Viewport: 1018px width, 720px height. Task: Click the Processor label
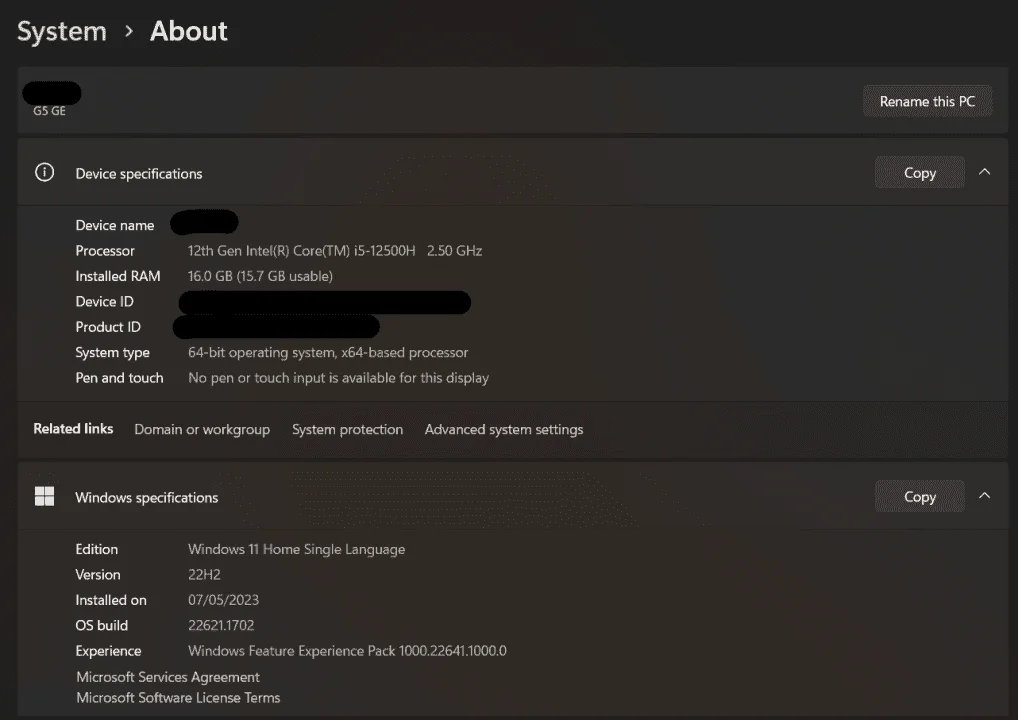pyautogui.click(x=105, y=251)
